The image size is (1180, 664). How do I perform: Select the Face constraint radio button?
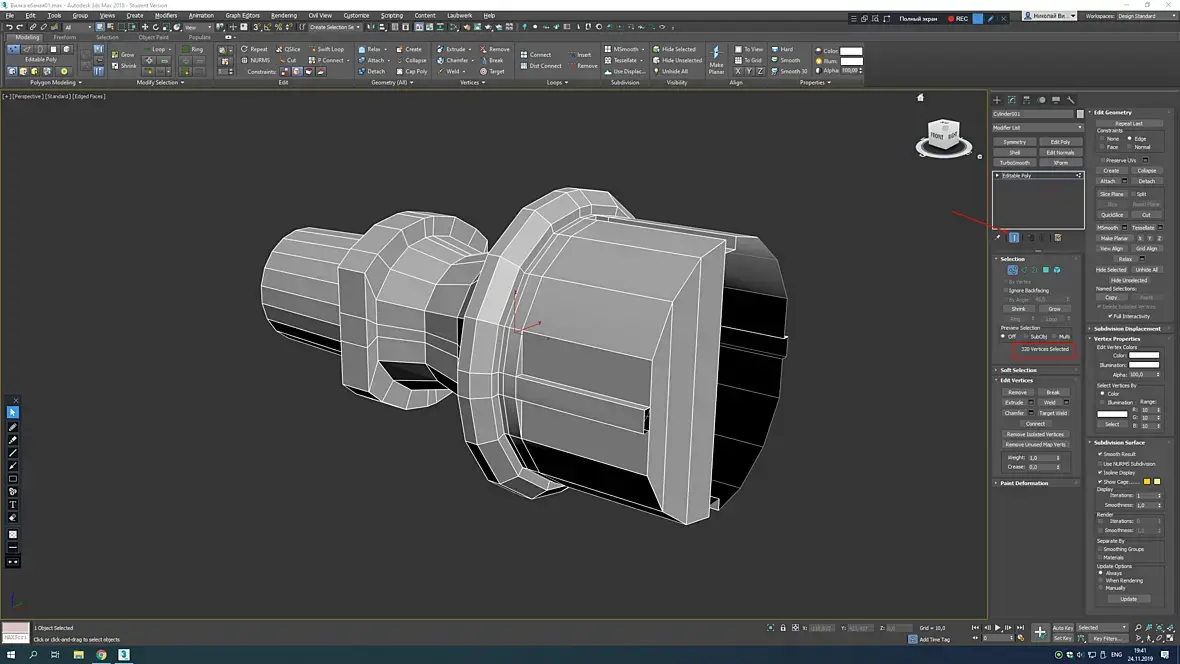click(1102, 147)
